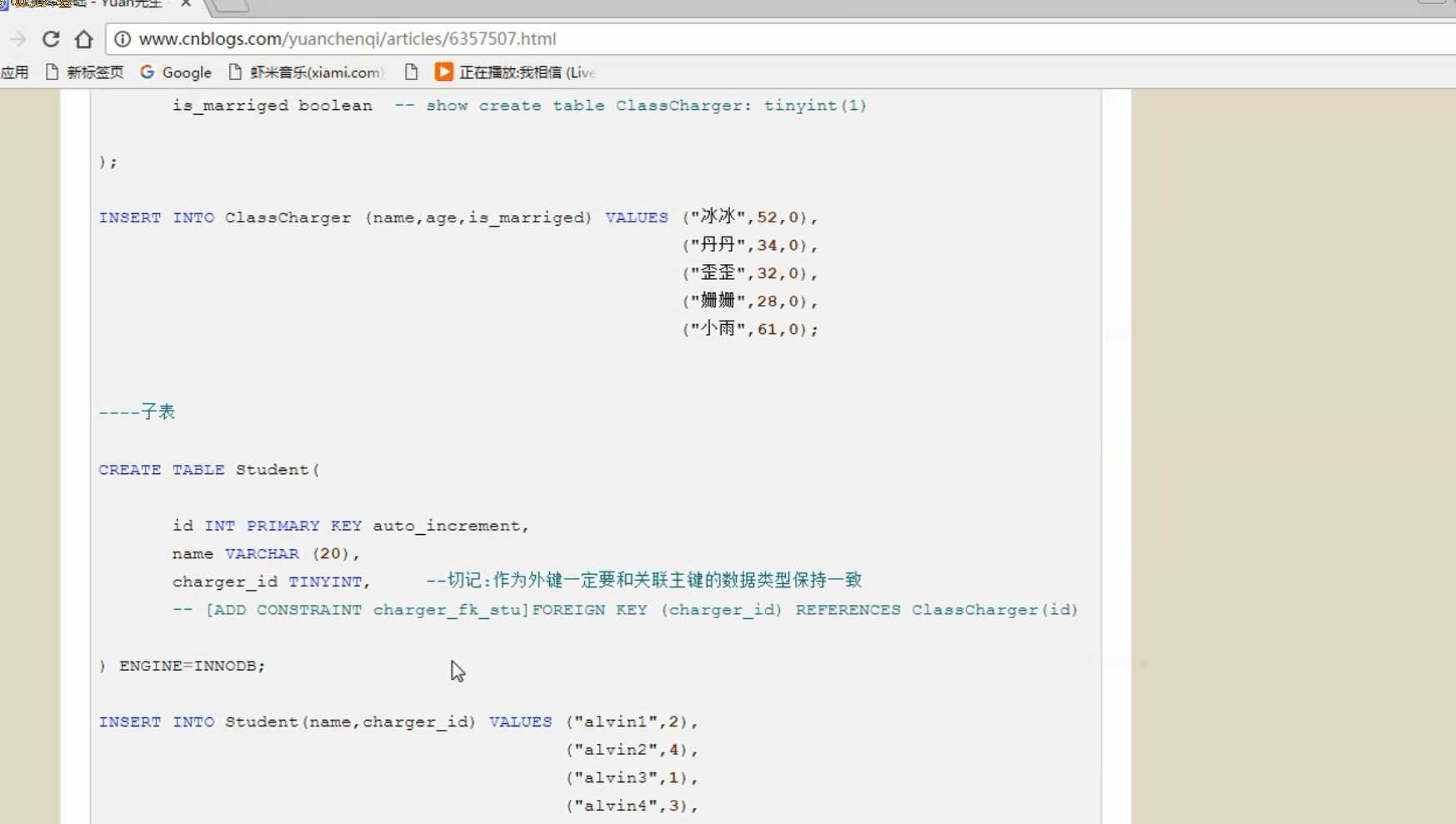Click the ("alvin1",2) values row
Image resolution: width=1456 pixels, height=824 pixels.
pos(633,722)
